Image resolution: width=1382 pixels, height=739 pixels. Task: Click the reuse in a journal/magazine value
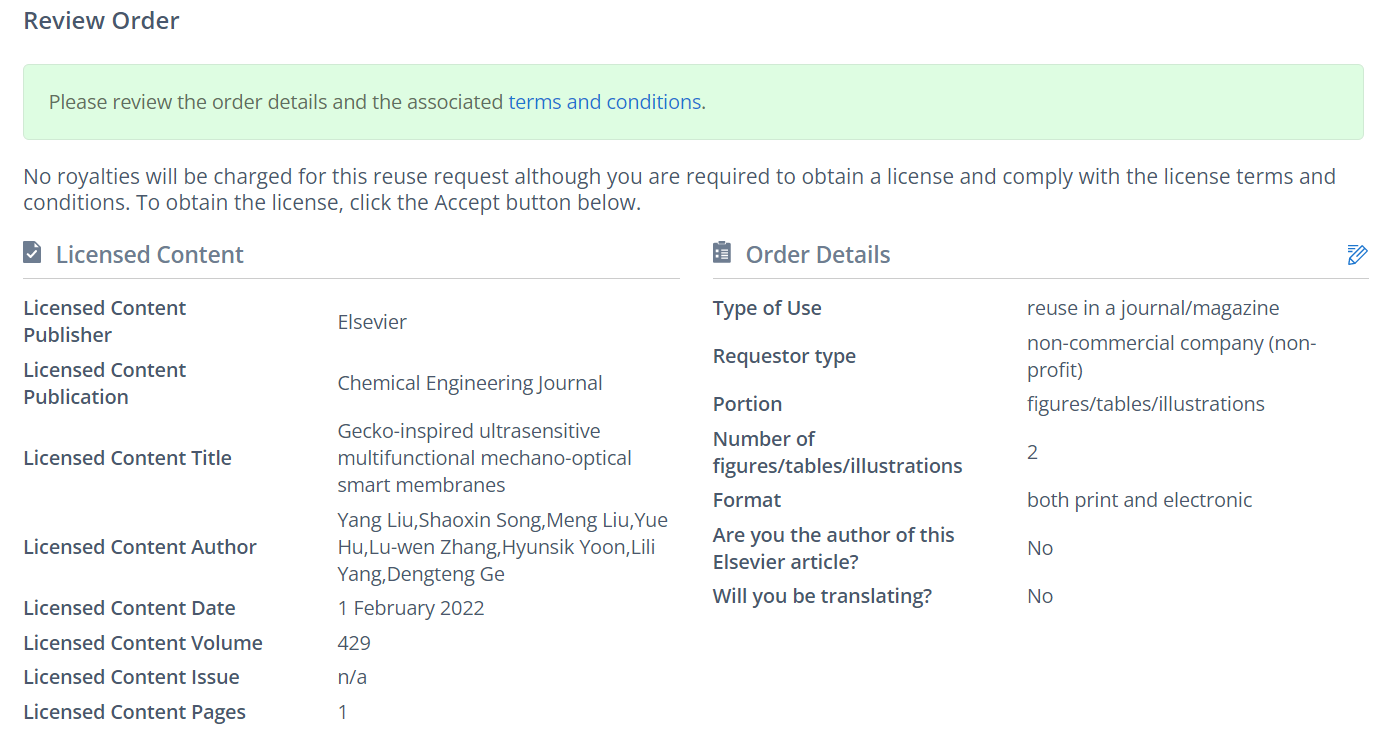click(x=1152, y=308)
